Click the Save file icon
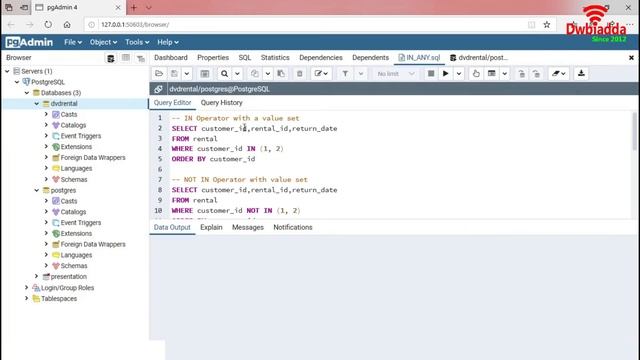The image size is (640, 360). pos(174,74)
